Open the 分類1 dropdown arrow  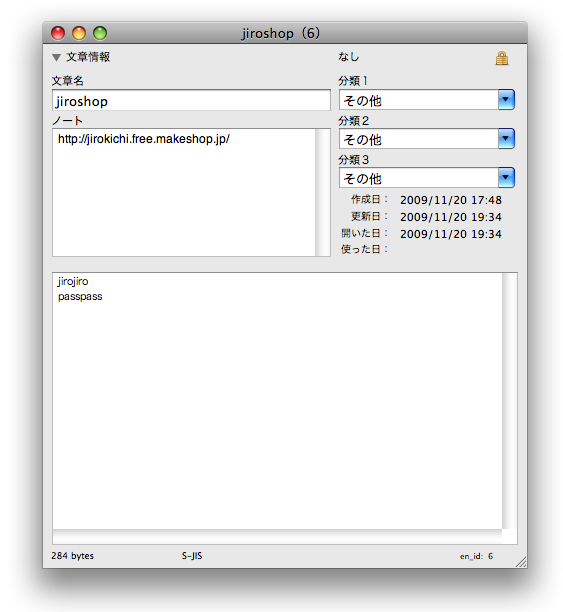point(506,100)
